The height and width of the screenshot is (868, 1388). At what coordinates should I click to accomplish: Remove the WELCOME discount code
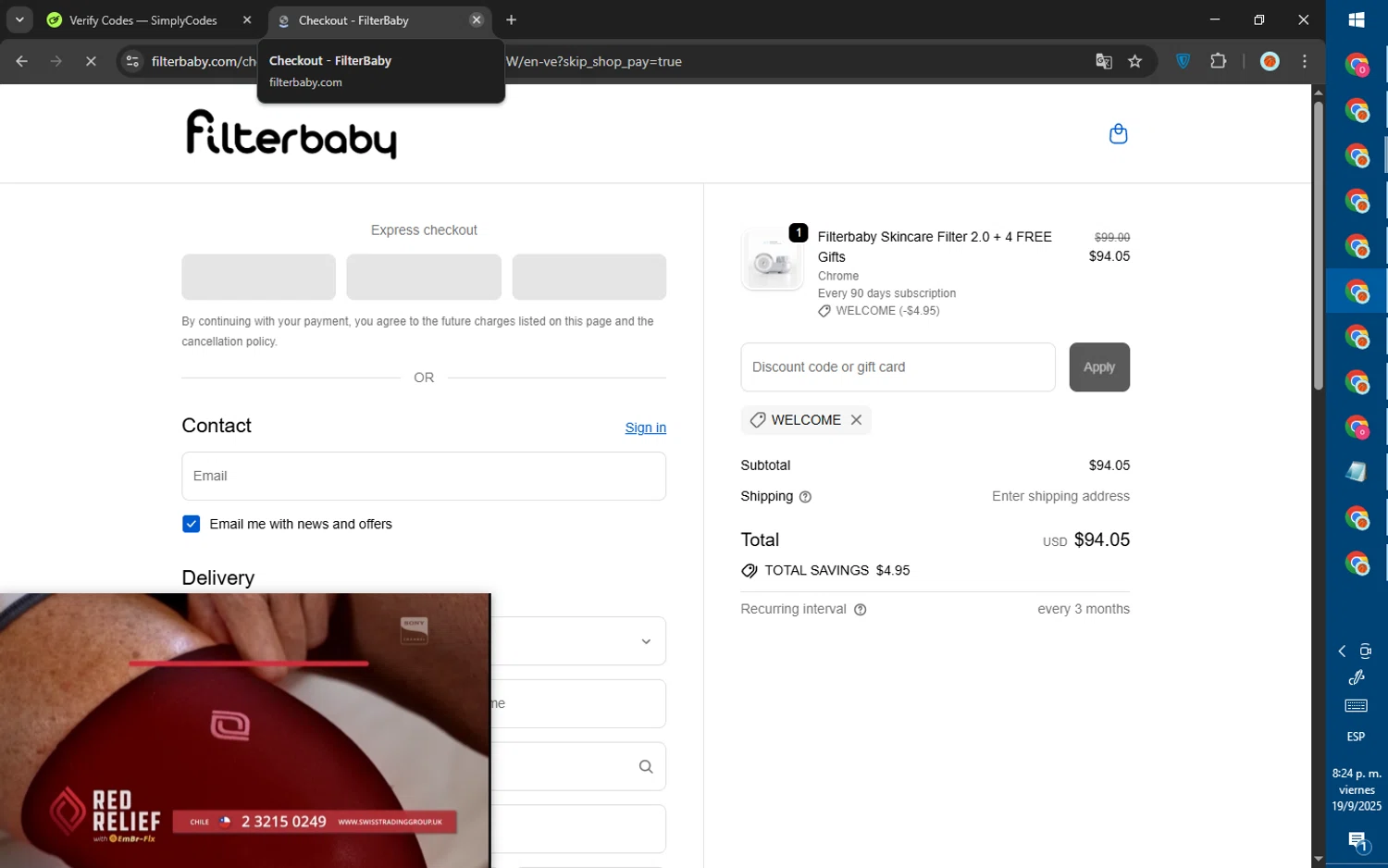856,420
